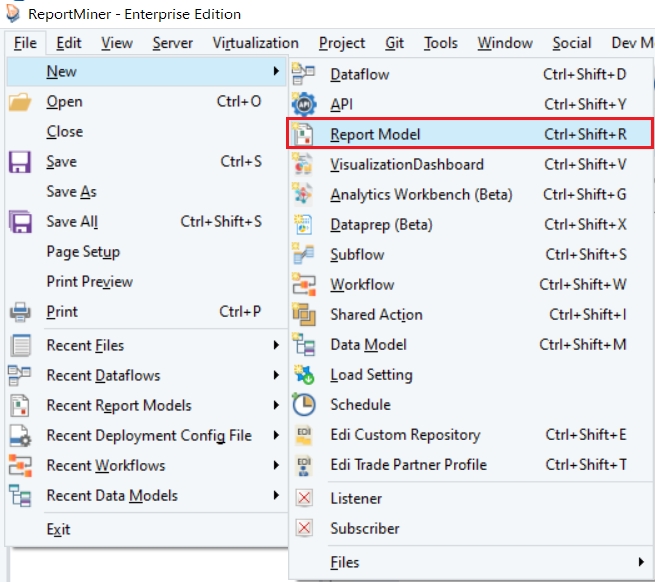The image size is (655, 582).
Task: Click the Dataflow icon in New submenu
Action: click(x=303, y=74)
